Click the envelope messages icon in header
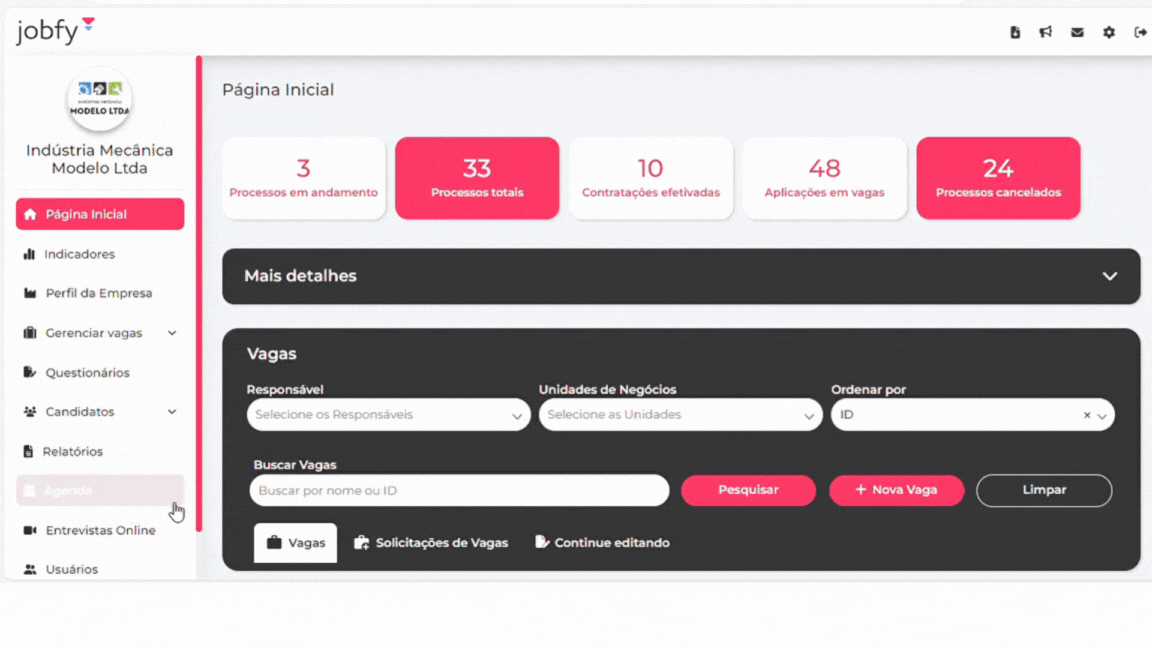 [x=1077, y=32]
